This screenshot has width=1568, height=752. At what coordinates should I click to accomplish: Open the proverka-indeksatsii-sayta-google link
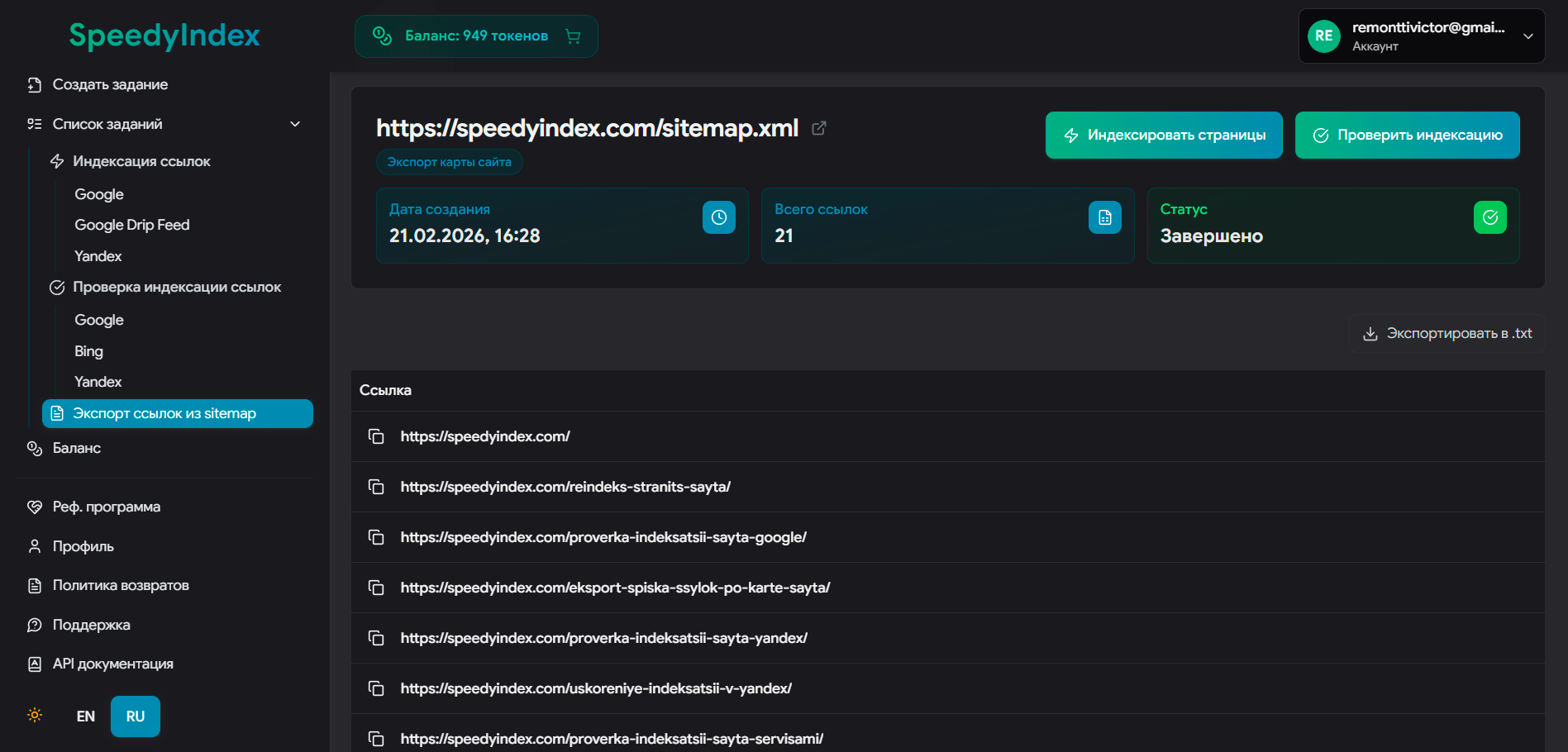tap(603, 537)
